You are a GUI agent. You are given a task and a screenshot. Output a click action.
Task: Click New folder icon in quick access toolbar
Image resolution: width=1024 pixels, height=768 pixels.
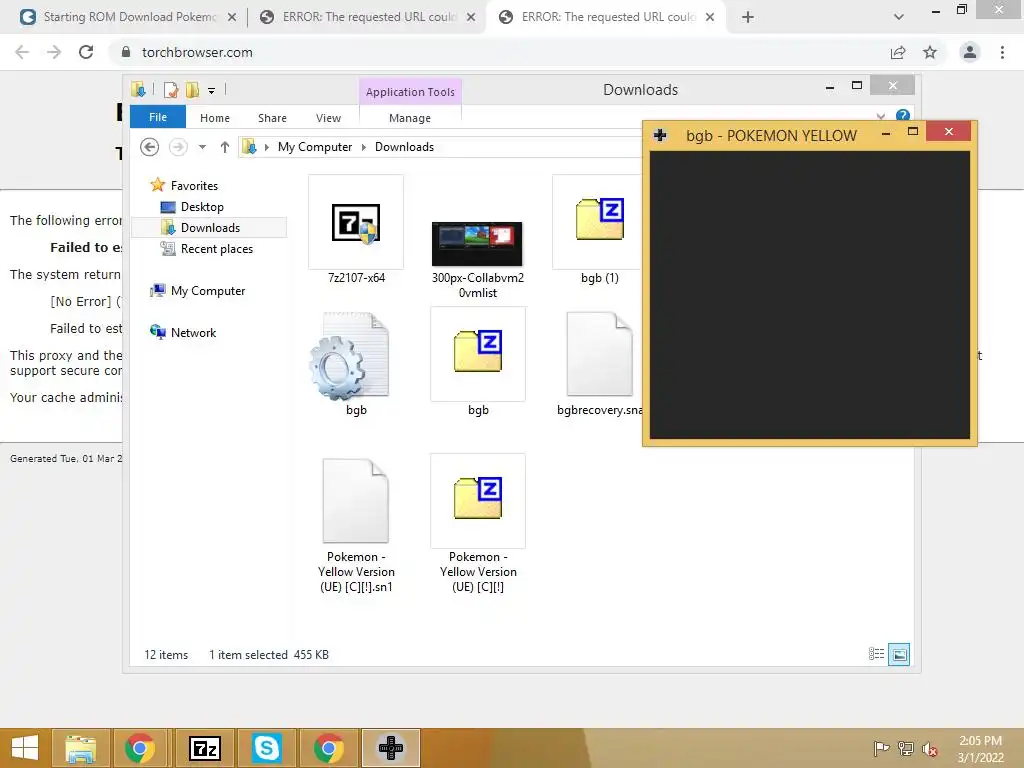[192, 89]
